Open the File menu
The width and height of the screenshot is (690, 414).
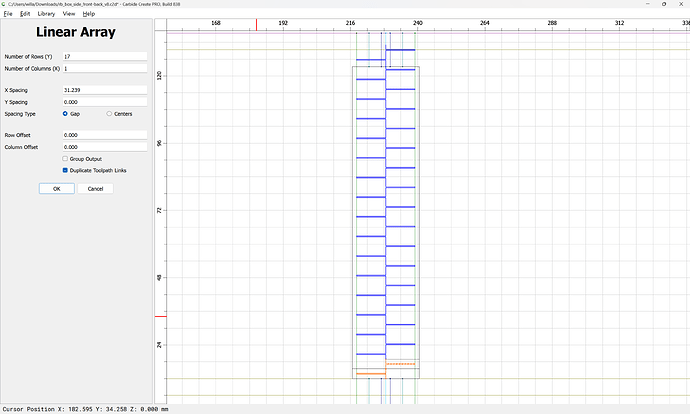(7, 14)
